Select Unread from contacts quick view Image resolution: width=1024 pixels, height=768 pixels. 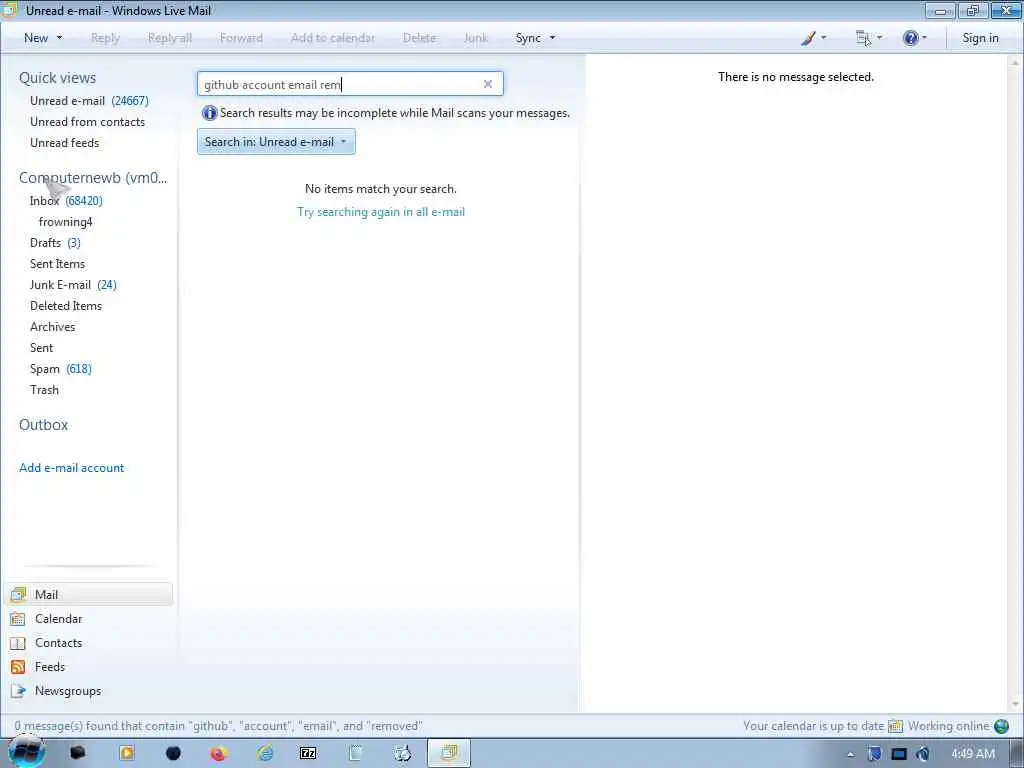(88, 121)
